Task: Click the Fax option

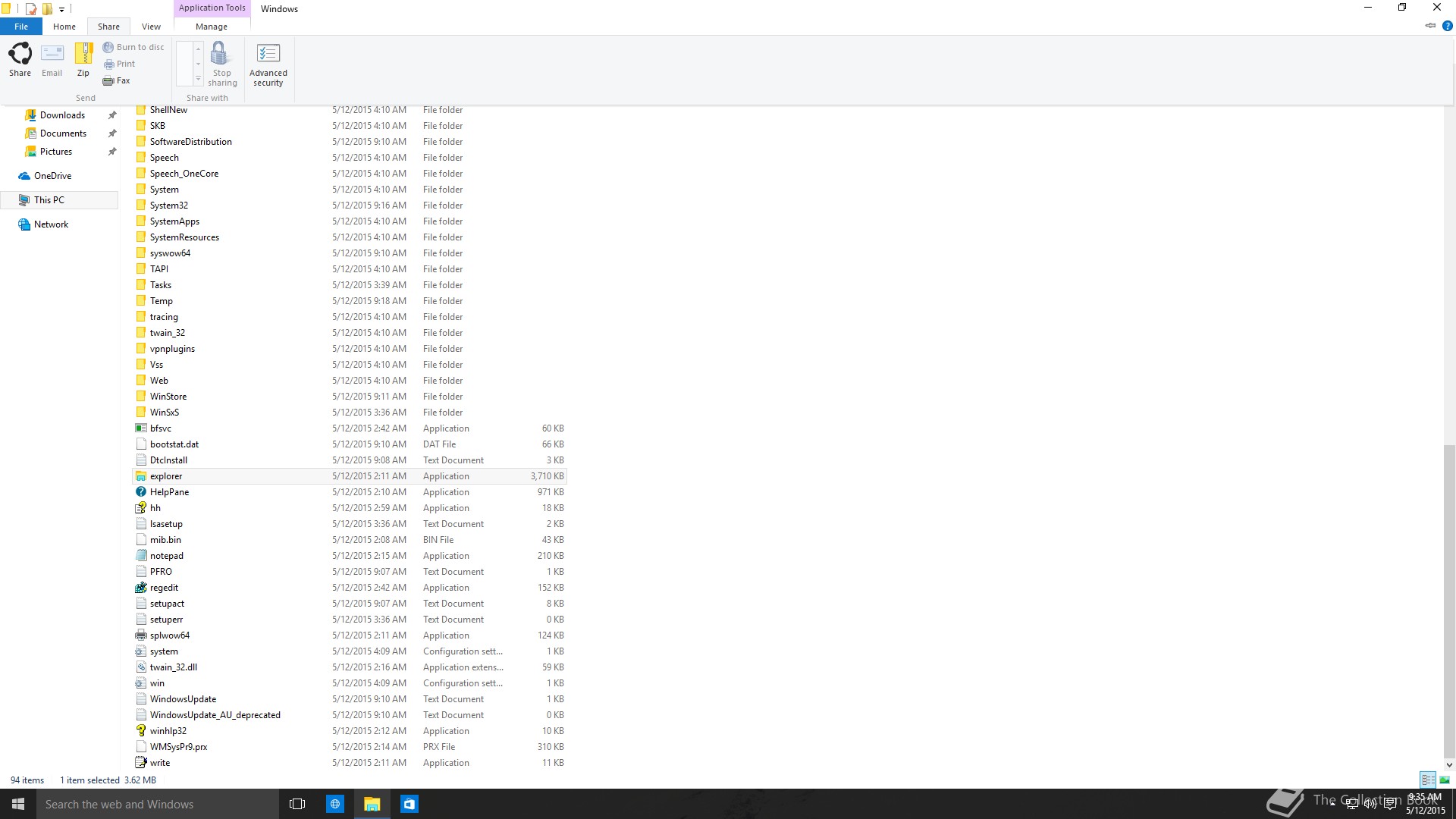Action: 117,80
